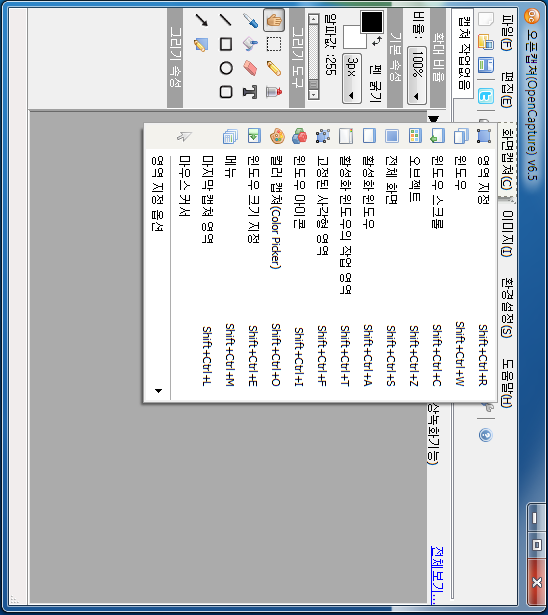Choose 전체 화면 capture option
This screenshot has height=615, width=548.
tap(391, 263)
